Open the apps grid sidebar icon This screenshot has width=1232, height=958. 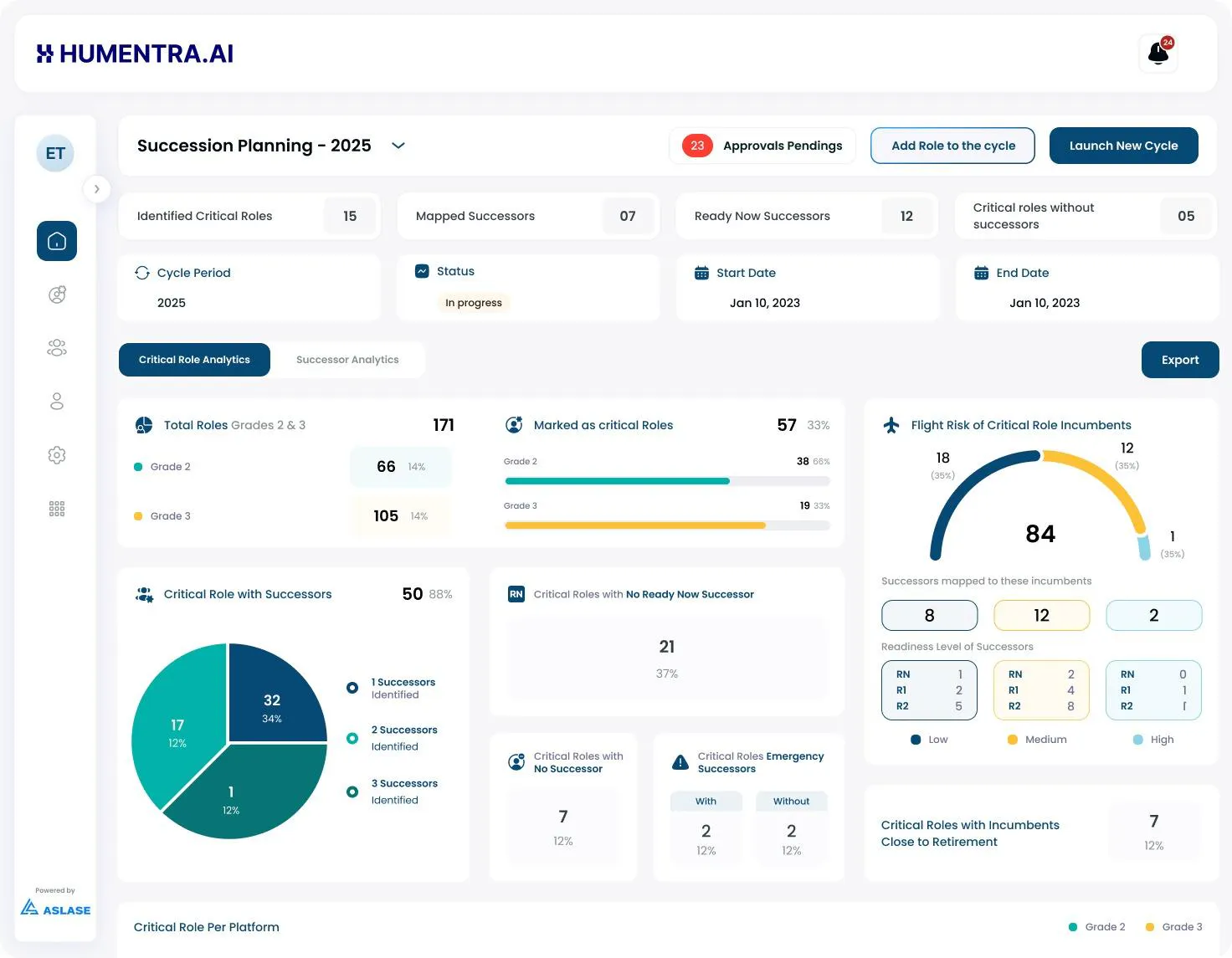pyautogui.click(x=57, y=509)
